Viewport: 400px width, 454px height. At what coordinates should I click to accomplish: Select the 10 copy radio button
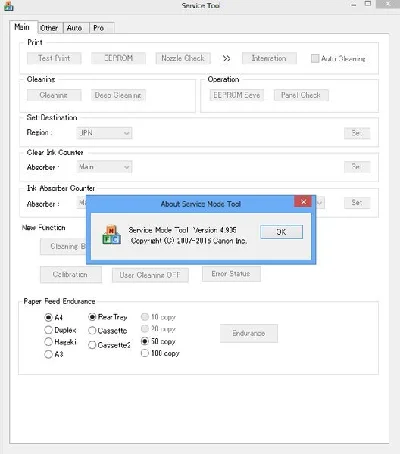click(145, 317)
